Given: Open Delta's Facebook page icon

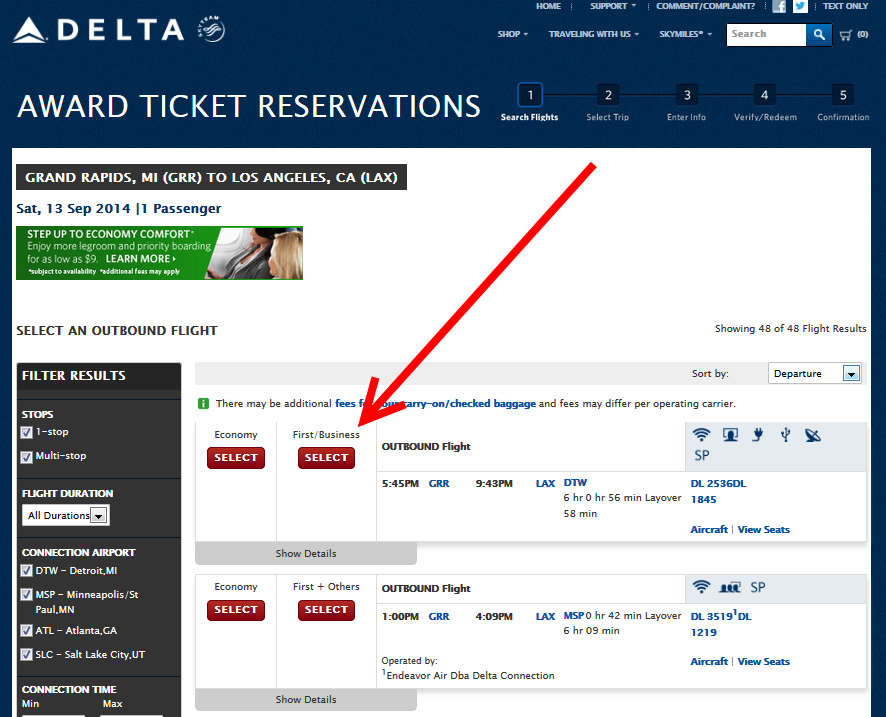Looking at the screenshot, I should [780, 6].
